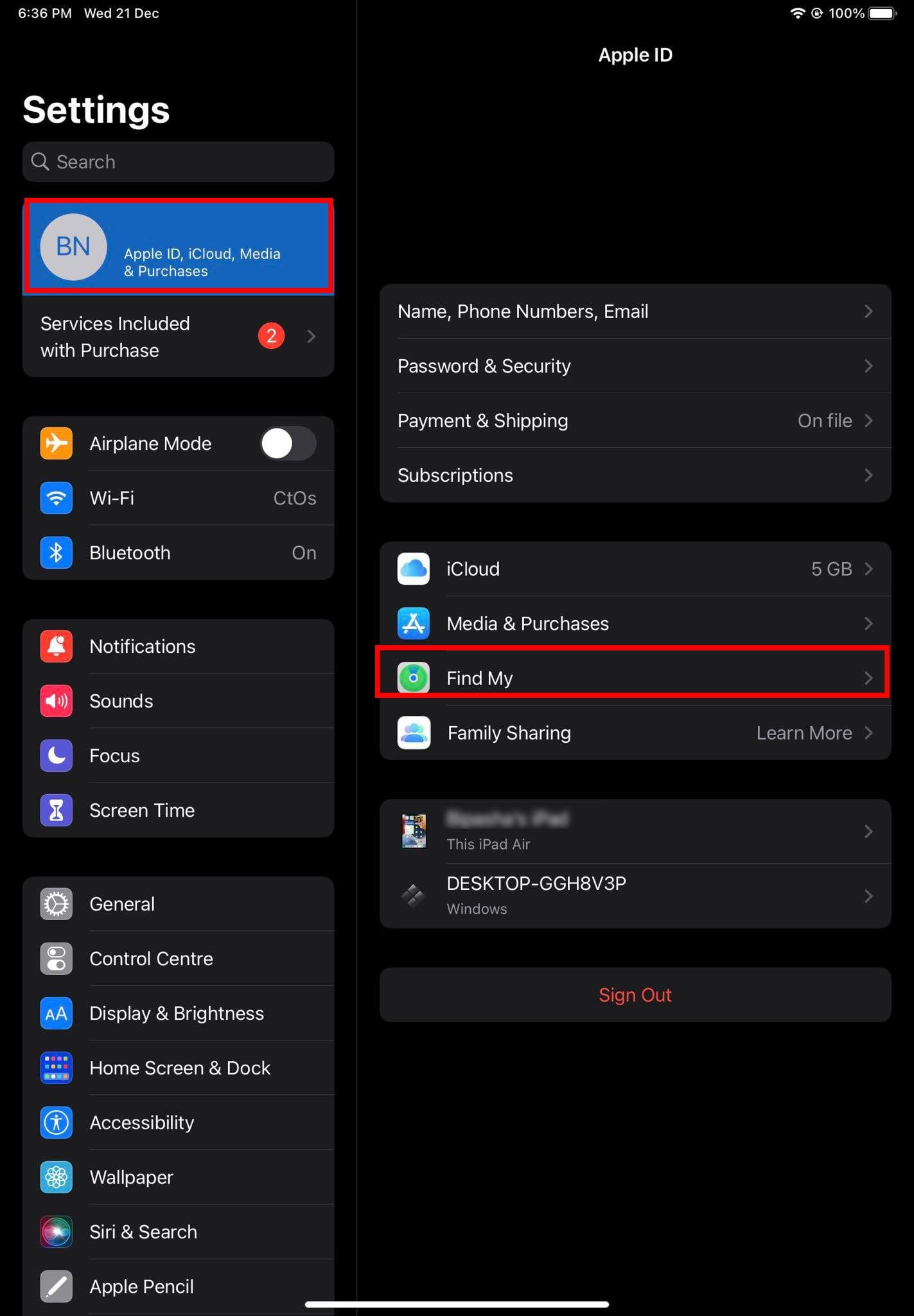
Task: Open General settings
Action: point(179,904)
